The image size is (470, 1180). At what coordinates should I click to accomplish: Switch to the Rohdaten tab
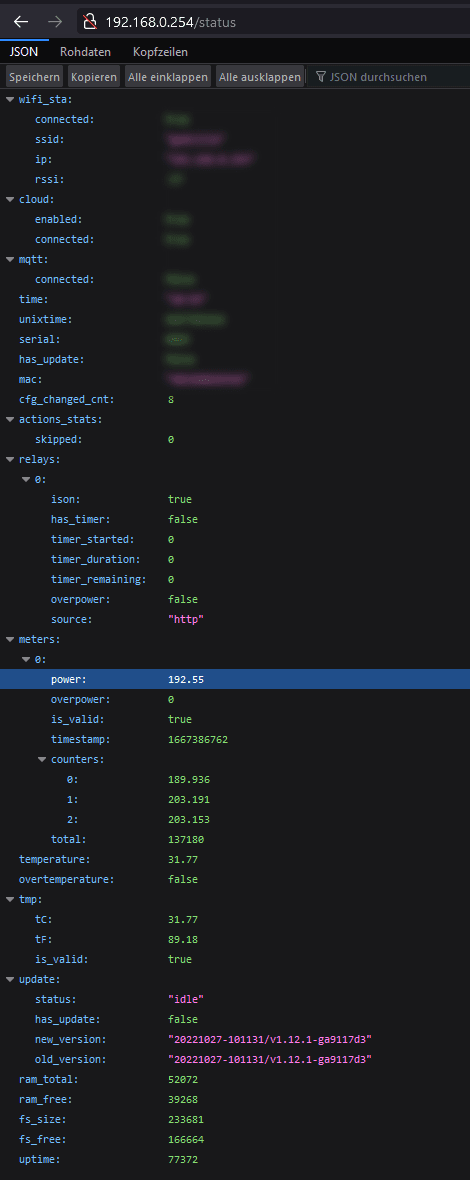(x=86, y=52)
